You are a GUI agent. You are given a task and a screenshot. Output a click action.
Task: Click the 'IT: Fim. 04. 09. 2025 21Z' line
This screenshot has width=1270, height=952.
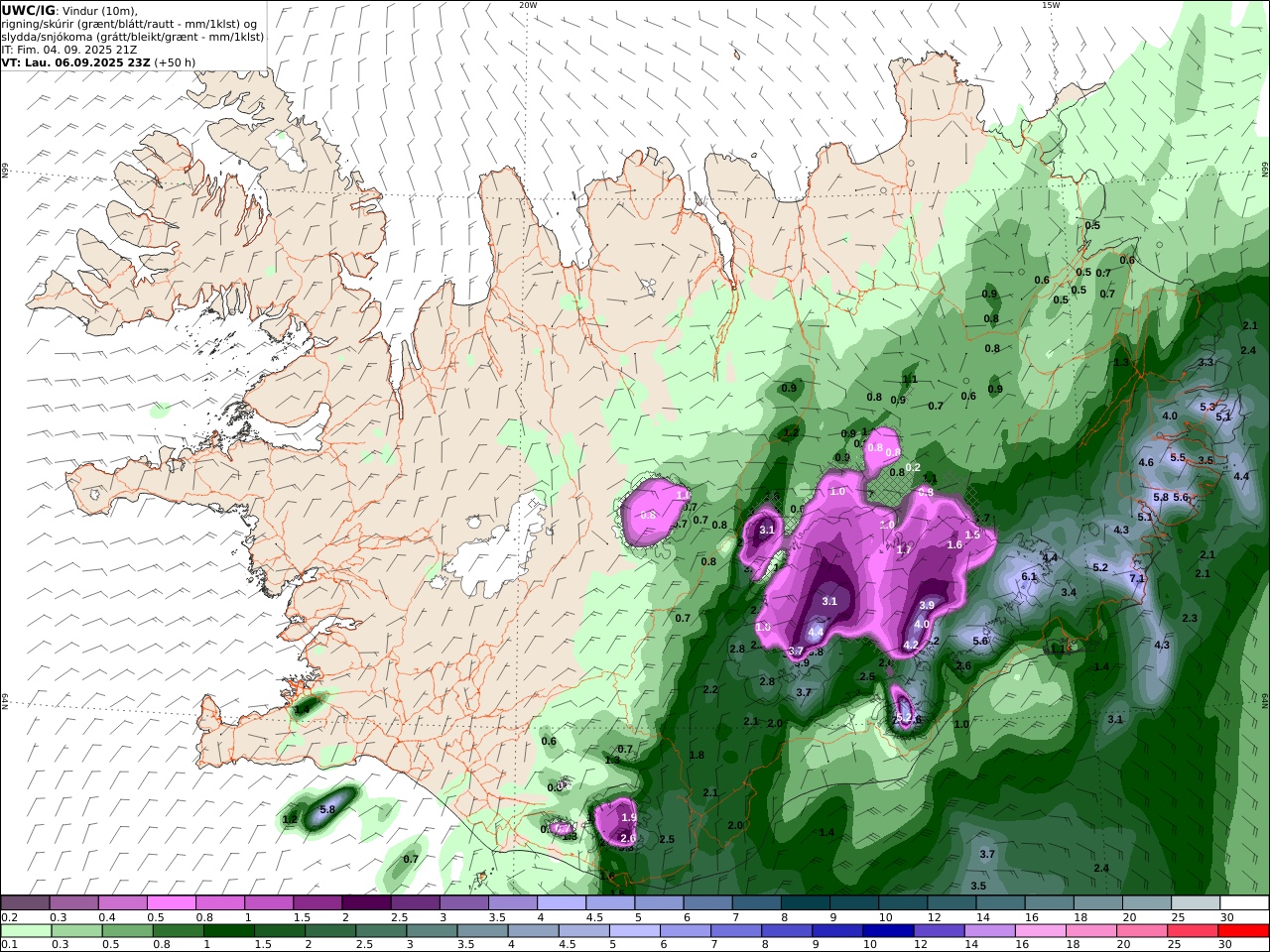click(x=69, y=50)
